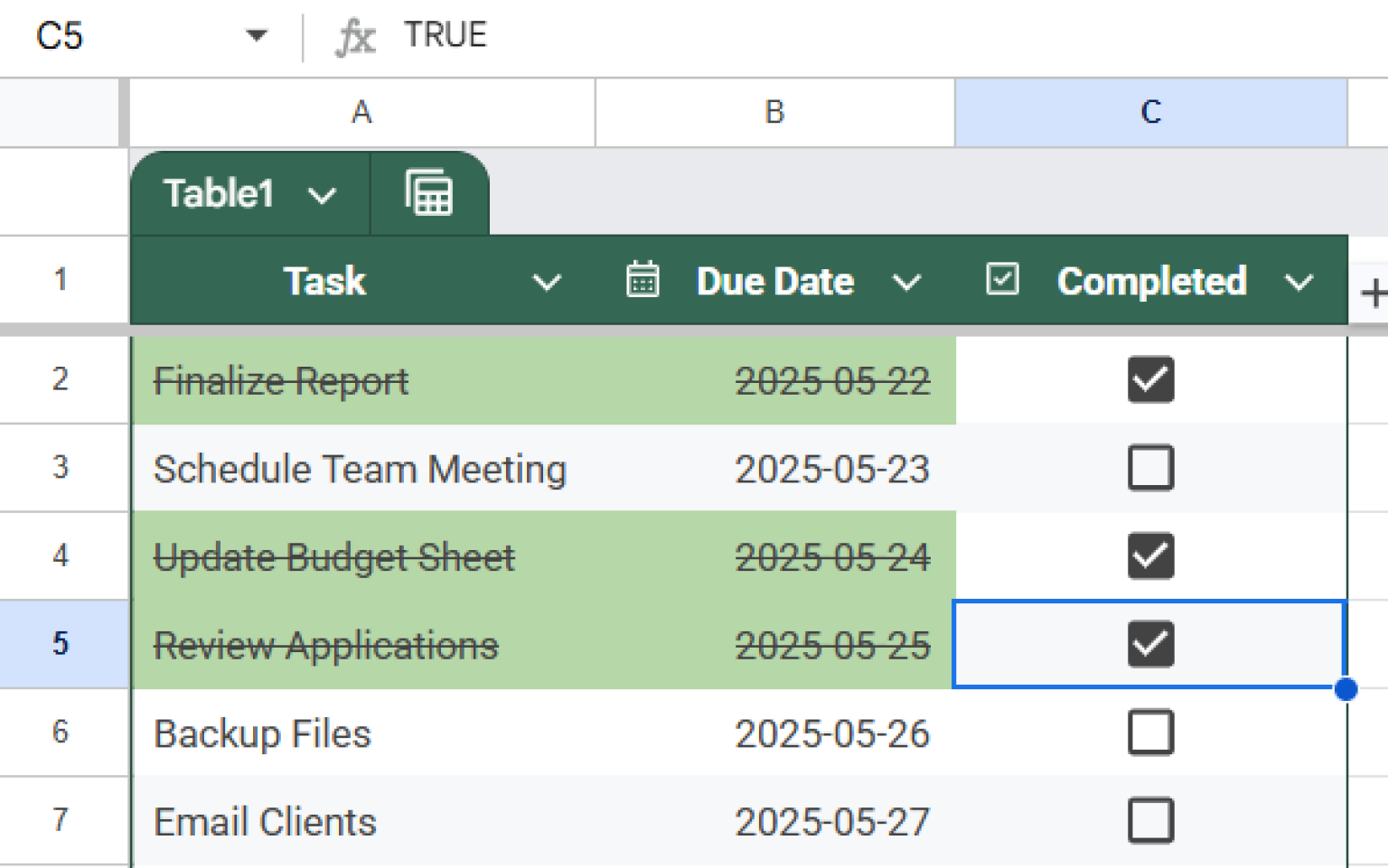Click the calendar icon in the Due Date header
1388x868 pixels.
point(642,280)
